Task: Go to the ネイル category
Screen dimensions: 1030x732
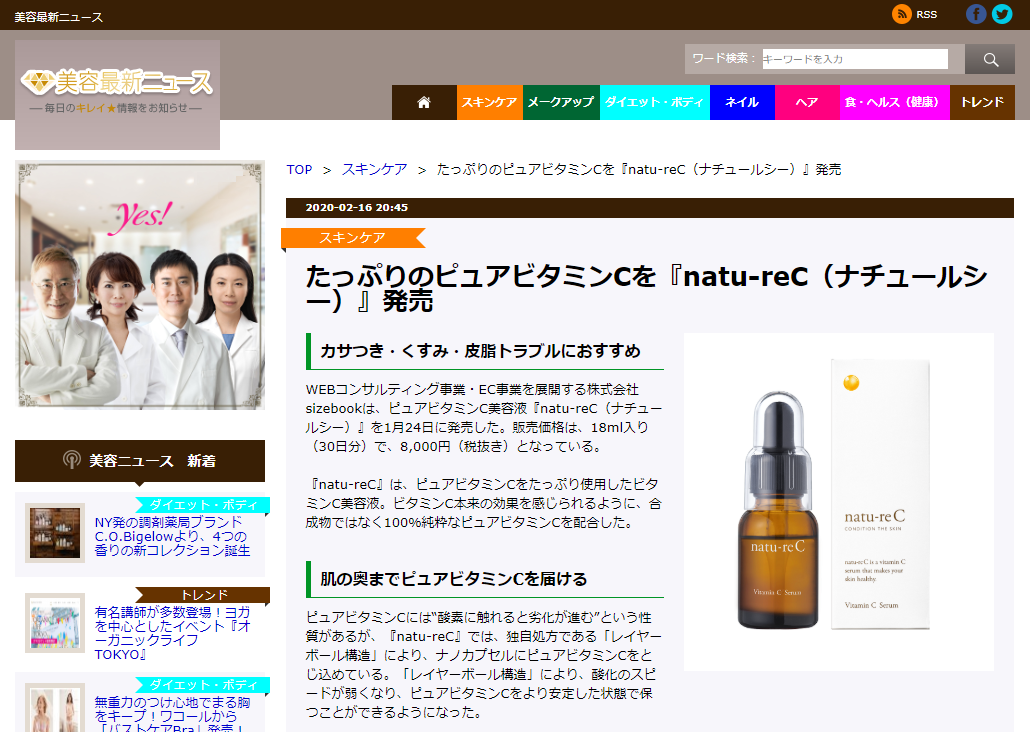Action: [742, 102]
